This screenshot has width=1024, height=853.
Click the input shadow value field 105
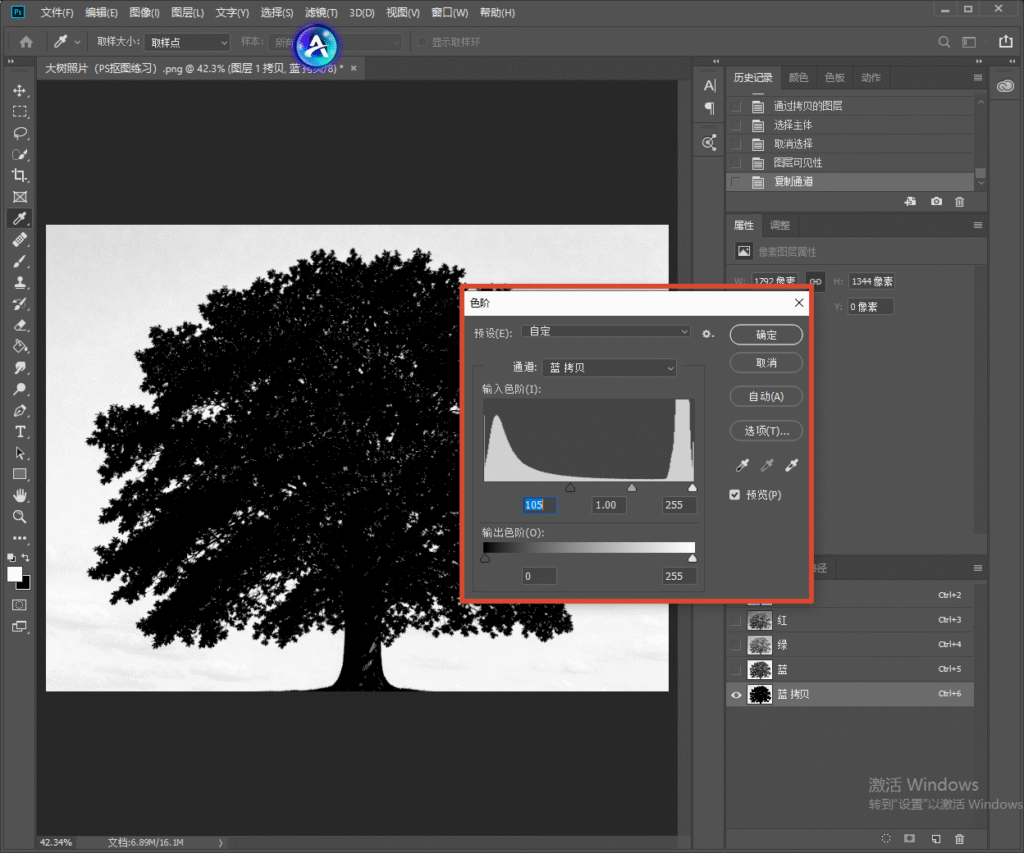(539, 505)
